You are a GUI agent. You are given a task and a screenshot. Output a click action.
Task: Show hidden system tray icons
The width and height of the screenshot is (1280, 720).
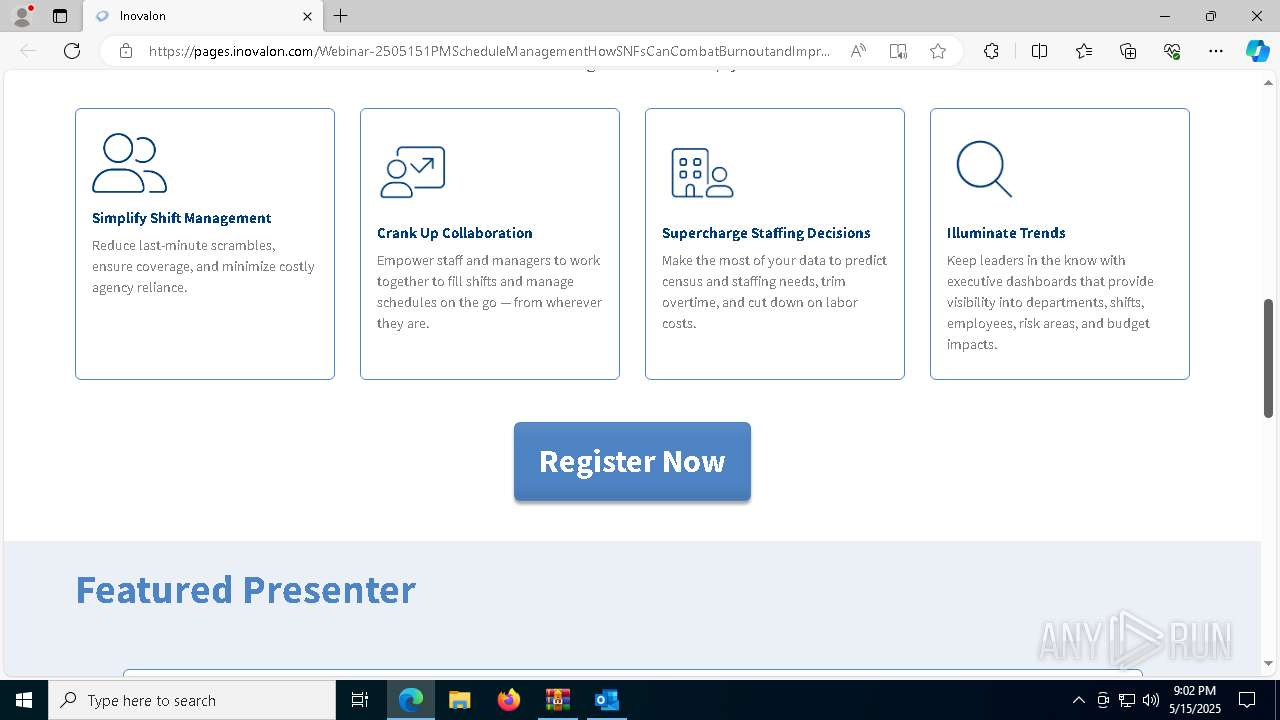[x=1078, y=700]
